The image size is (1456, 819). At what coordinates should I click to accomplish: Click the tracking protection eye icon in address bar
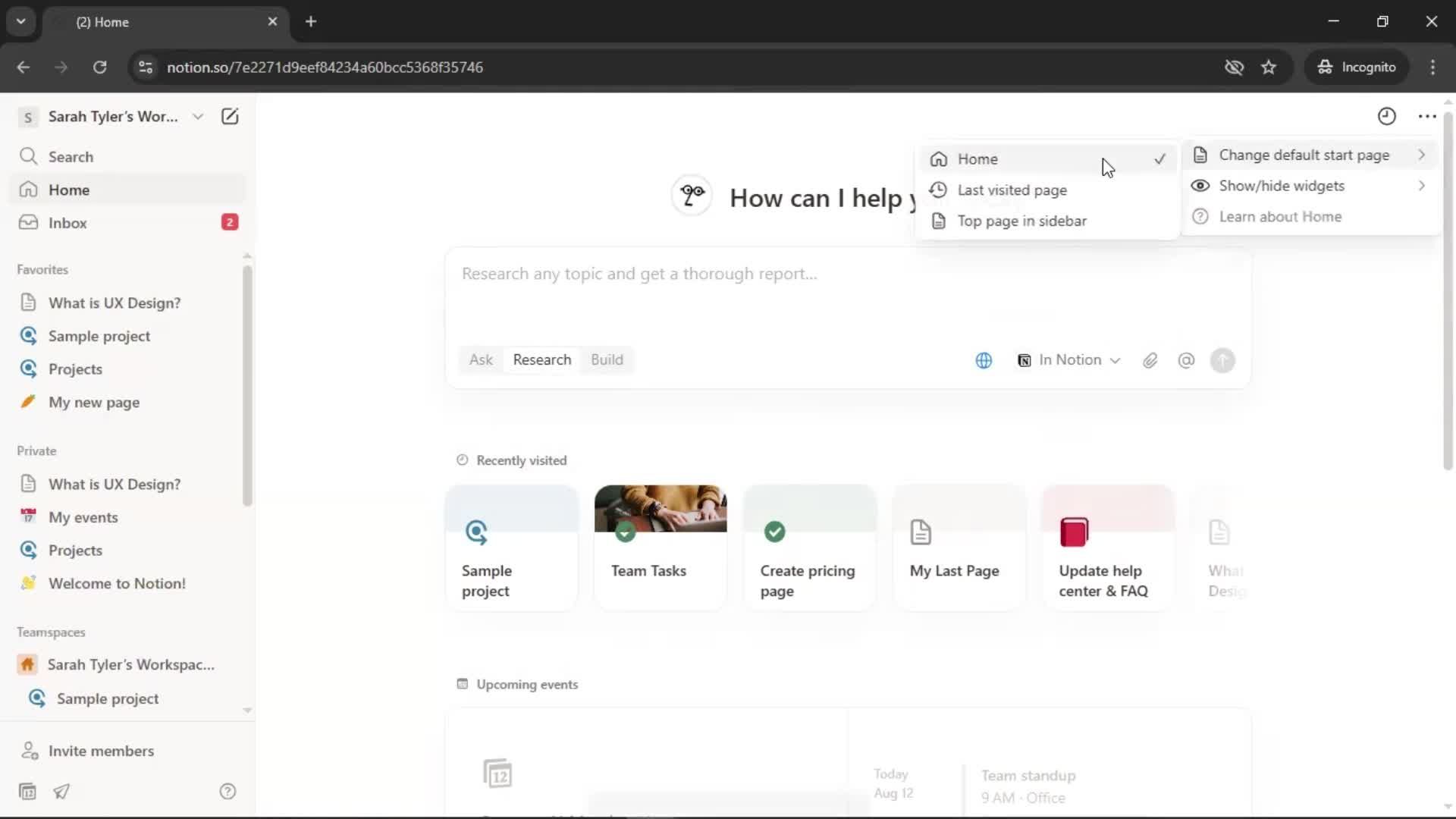click(1234, 67)
